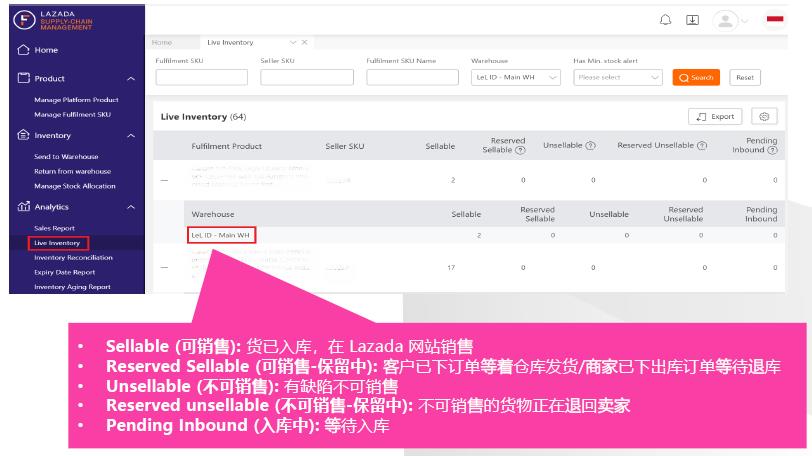The width and height of the screenshot is (812, 456).
Task: Open Live Inventory in the sidebar
Action: (57, 243)
